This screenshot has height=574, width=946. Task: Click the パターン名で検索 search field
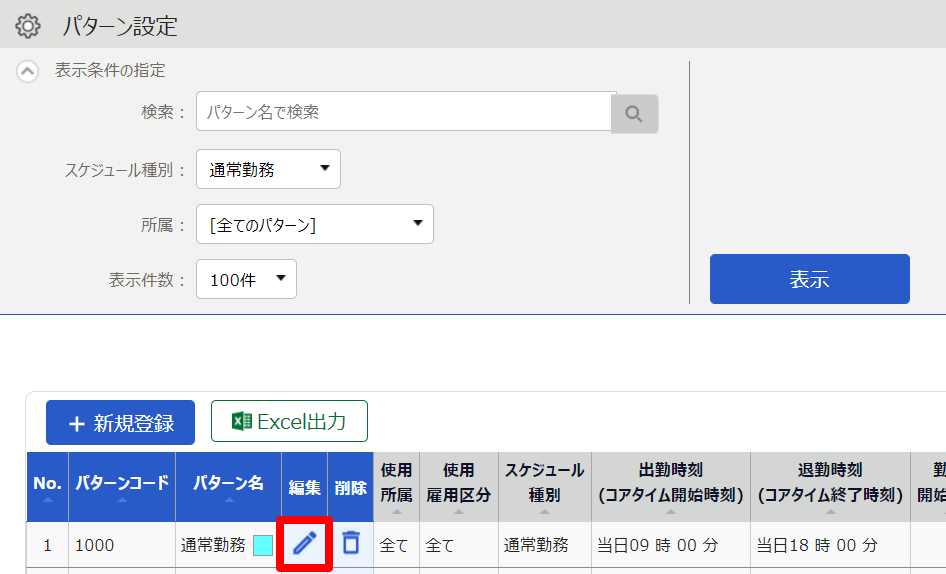404,112
